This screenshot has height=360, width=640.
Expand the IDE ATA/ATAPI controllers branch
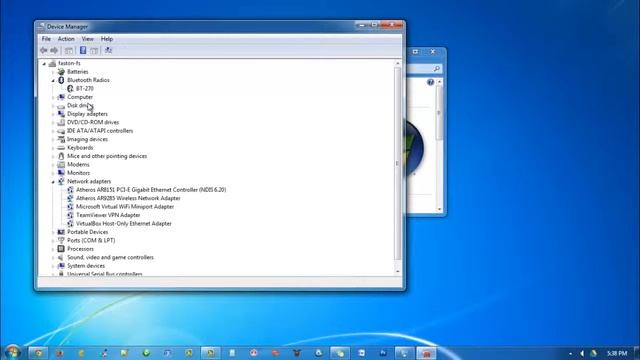click(53, 131)
